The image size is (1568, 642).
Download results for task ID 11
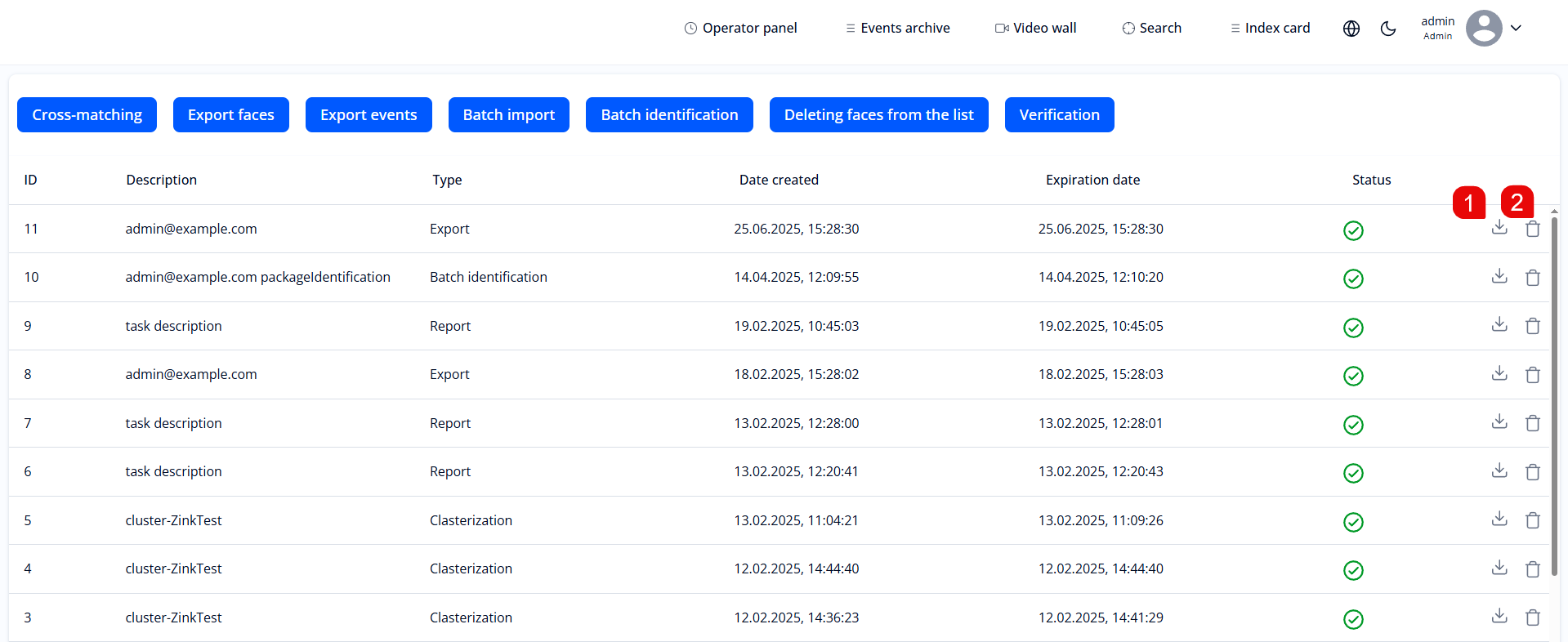point(1499,228)
